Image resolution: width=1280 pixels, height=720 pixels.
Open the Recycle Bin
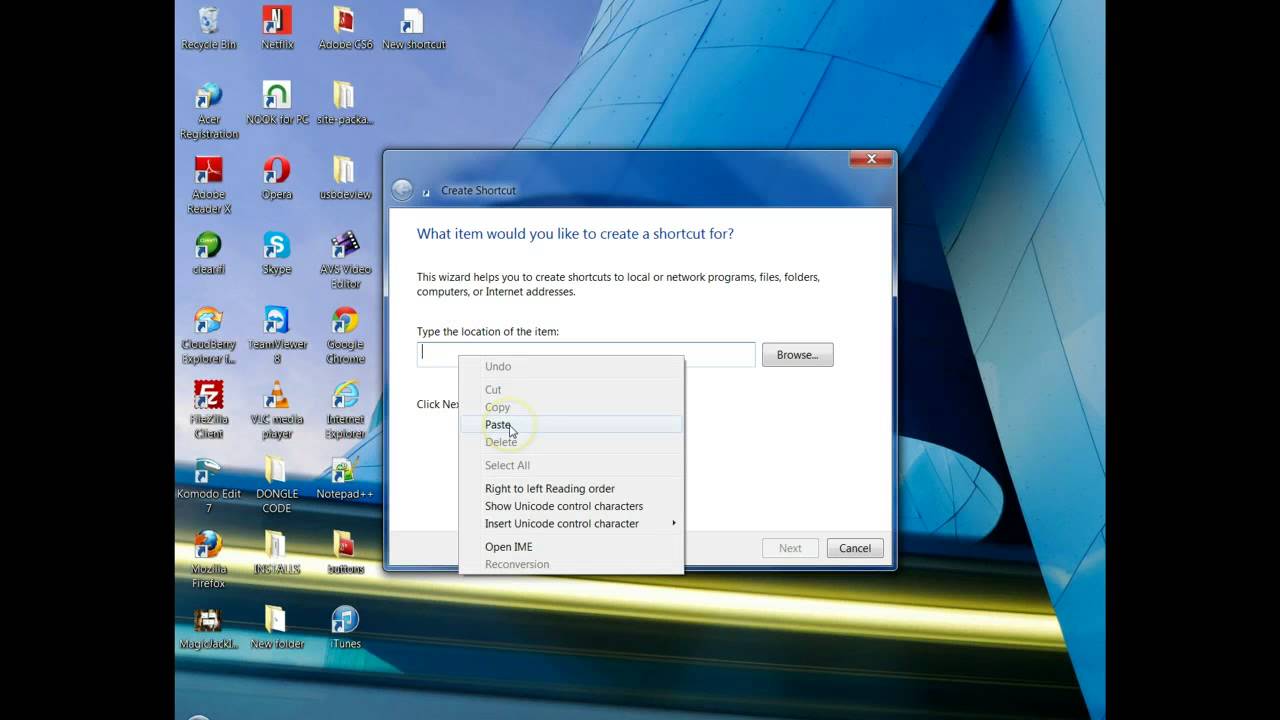click(208, 22)
